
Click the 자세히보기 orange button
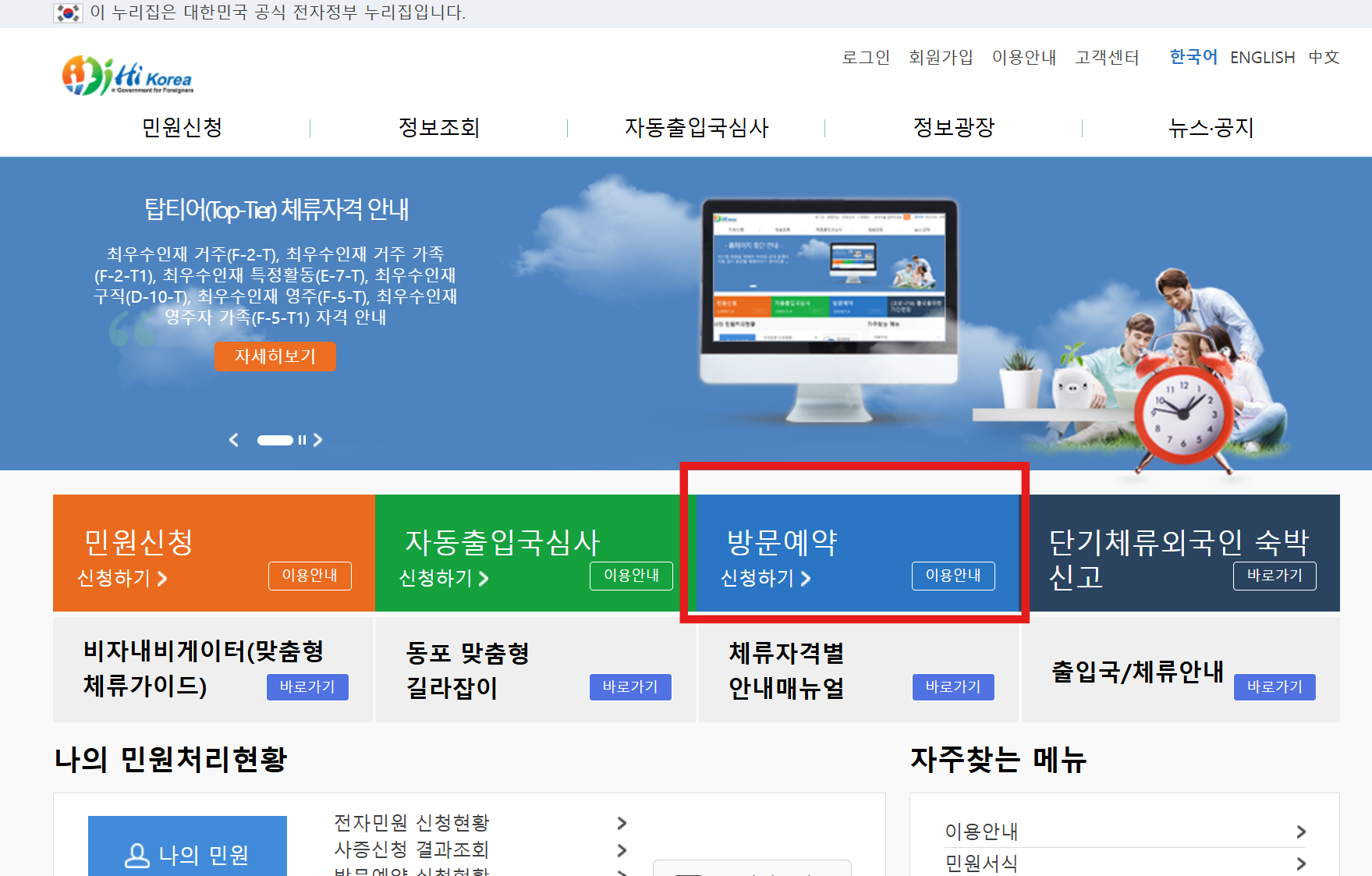[275, 356]
